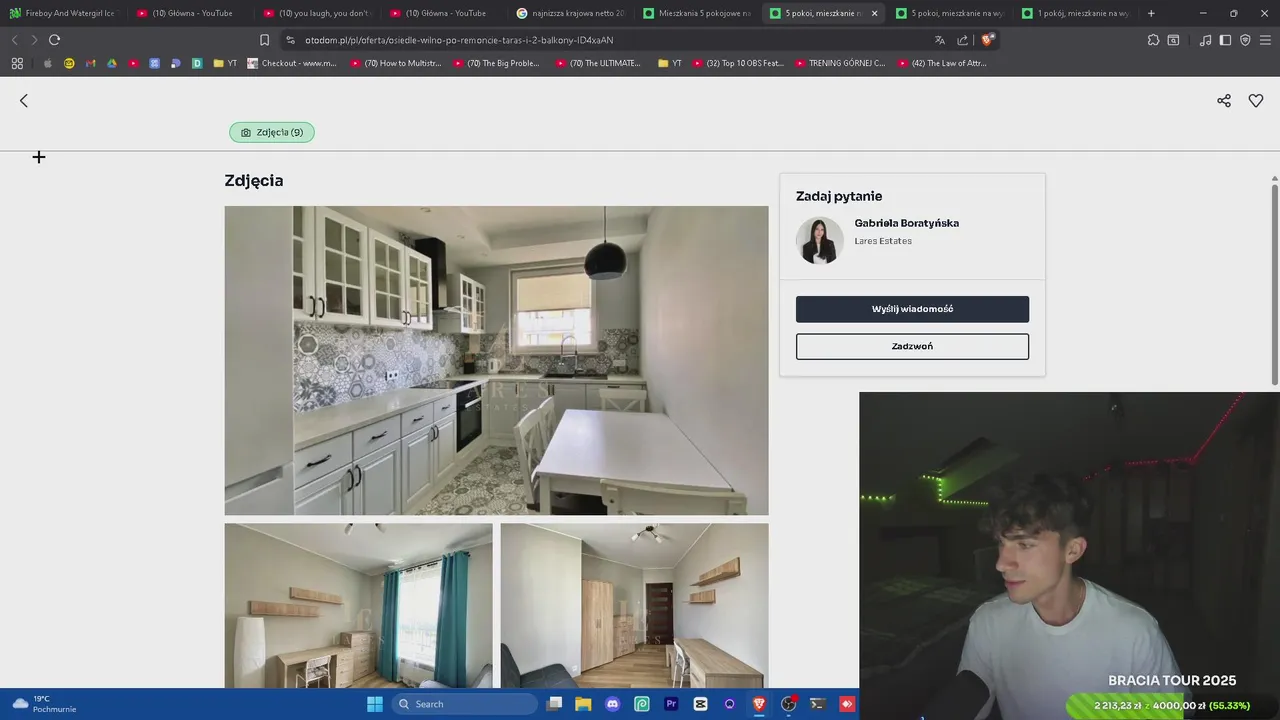Switch to the Mieszkania 5 pokojowe tab
1280x720 pixels.
click(697, 13)
